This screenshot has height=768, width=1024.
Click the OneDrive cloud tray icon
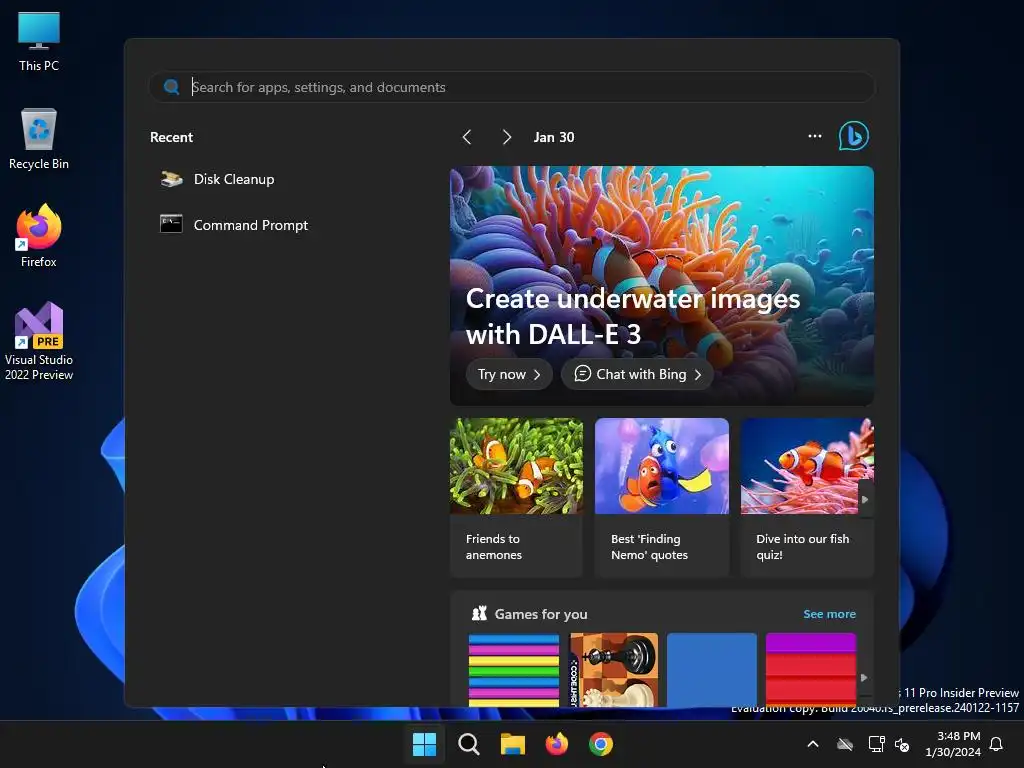(845, 744)
